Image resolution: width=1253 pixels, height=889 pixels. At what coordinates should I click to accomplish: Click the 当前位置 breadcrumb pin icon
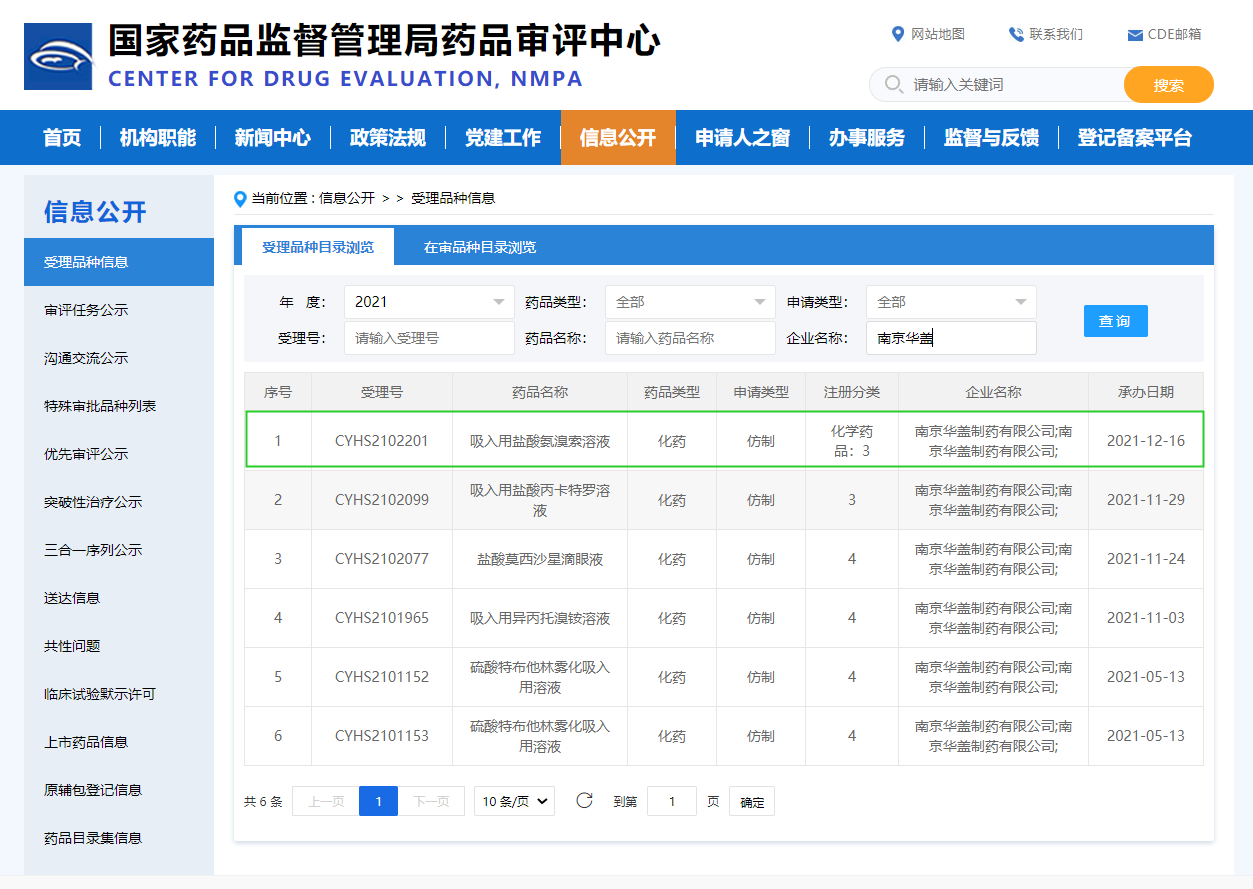pos(240,199)
